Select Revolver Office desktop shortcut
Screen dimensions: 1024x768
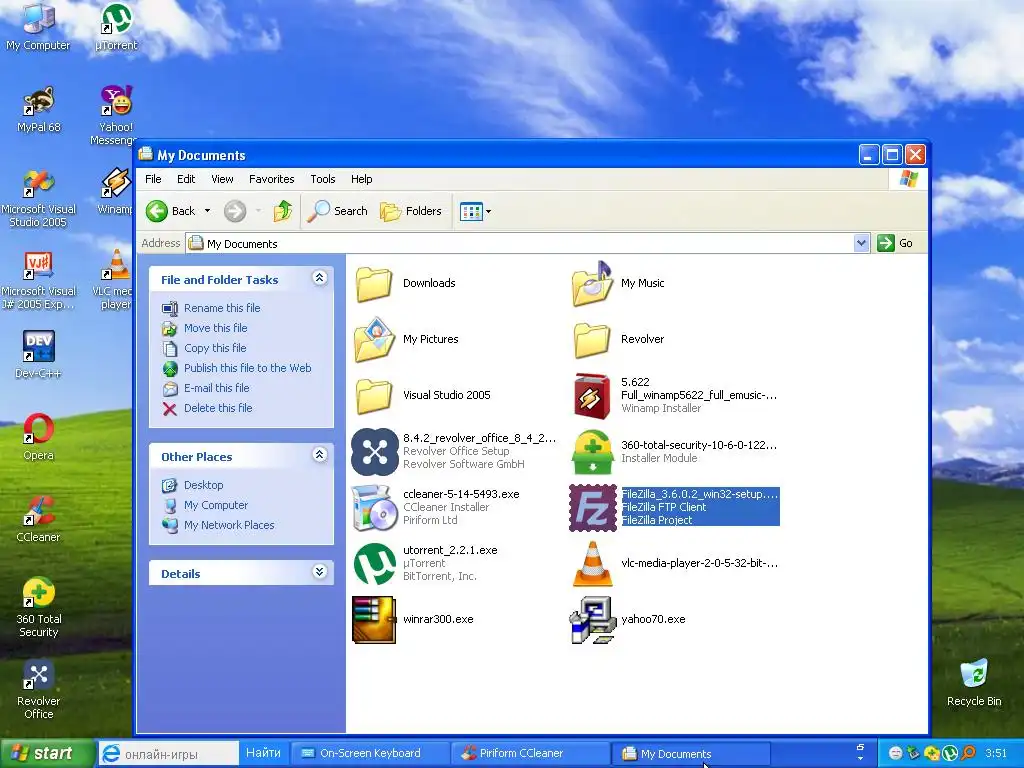[x=38, y=689]
